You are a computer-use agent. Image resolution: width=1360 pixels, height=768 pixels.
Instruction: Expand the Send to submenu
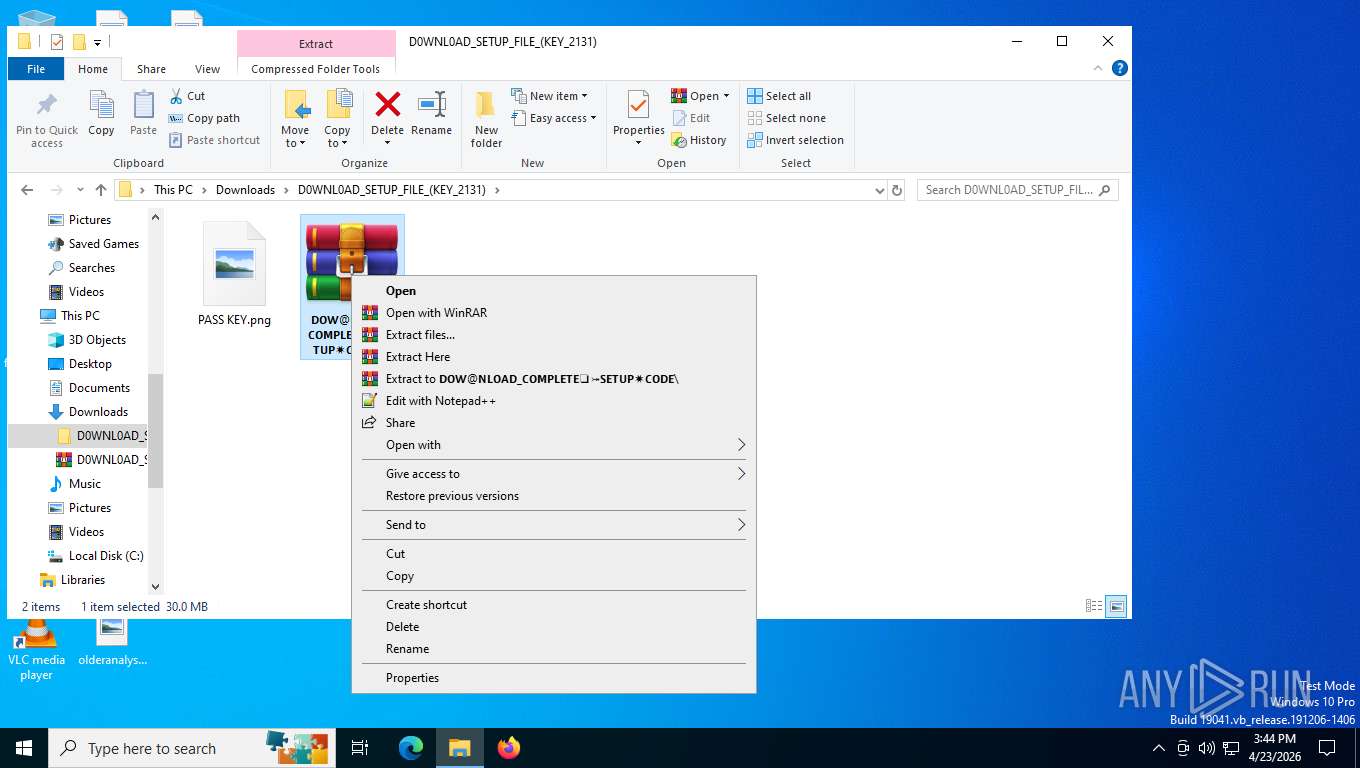coord(554,525)
